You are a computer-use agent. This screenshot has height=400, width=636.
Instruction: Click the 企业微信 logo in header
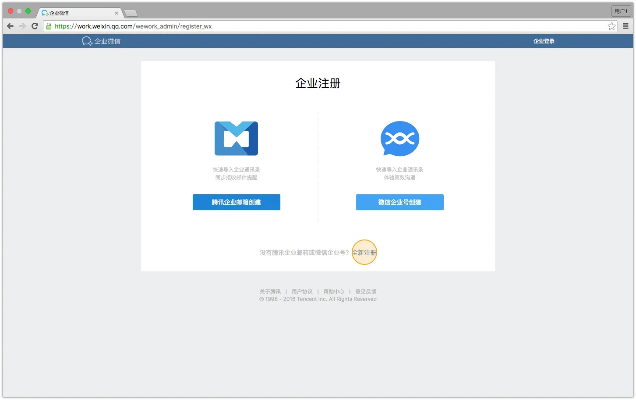coord(101,41)
